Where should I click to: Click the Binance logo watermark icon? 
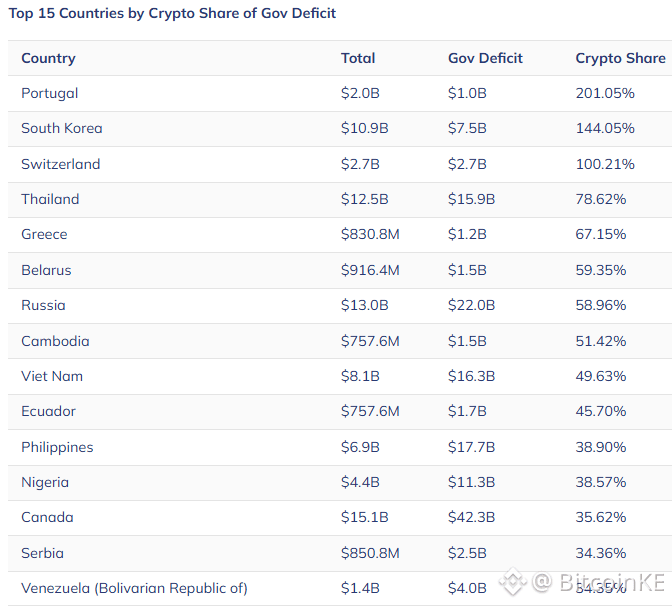(513, 581)
